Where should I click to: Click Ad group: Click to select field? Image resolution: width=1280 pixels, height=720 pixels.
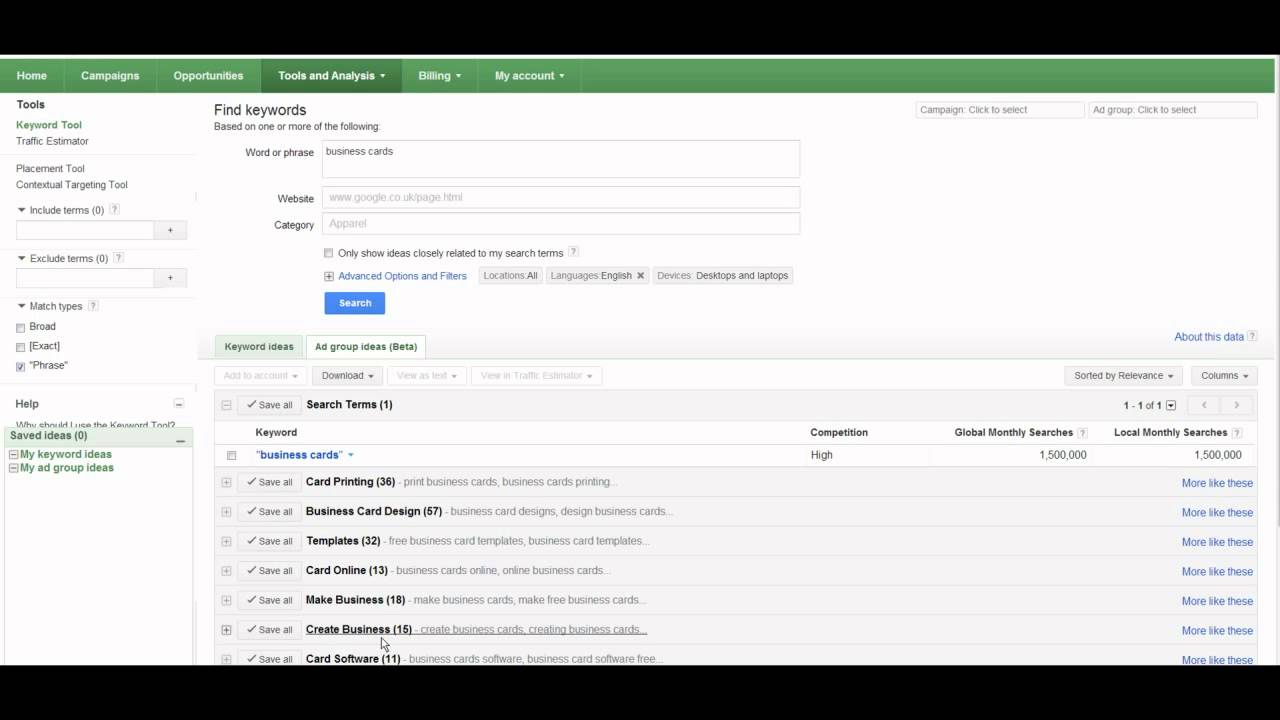[1173, 110]
